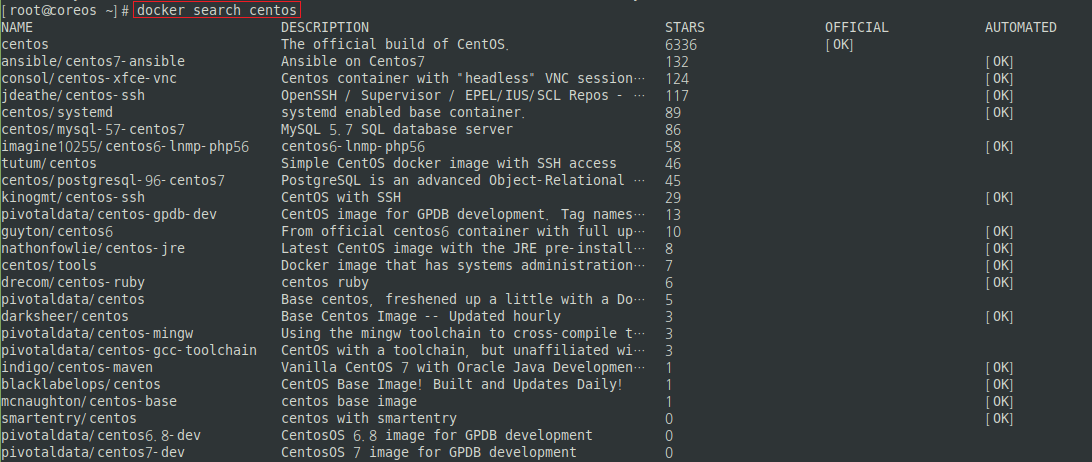Click the centos/mysql-57-centos7 image name
1092x462 pixels.
coord(93,130)
